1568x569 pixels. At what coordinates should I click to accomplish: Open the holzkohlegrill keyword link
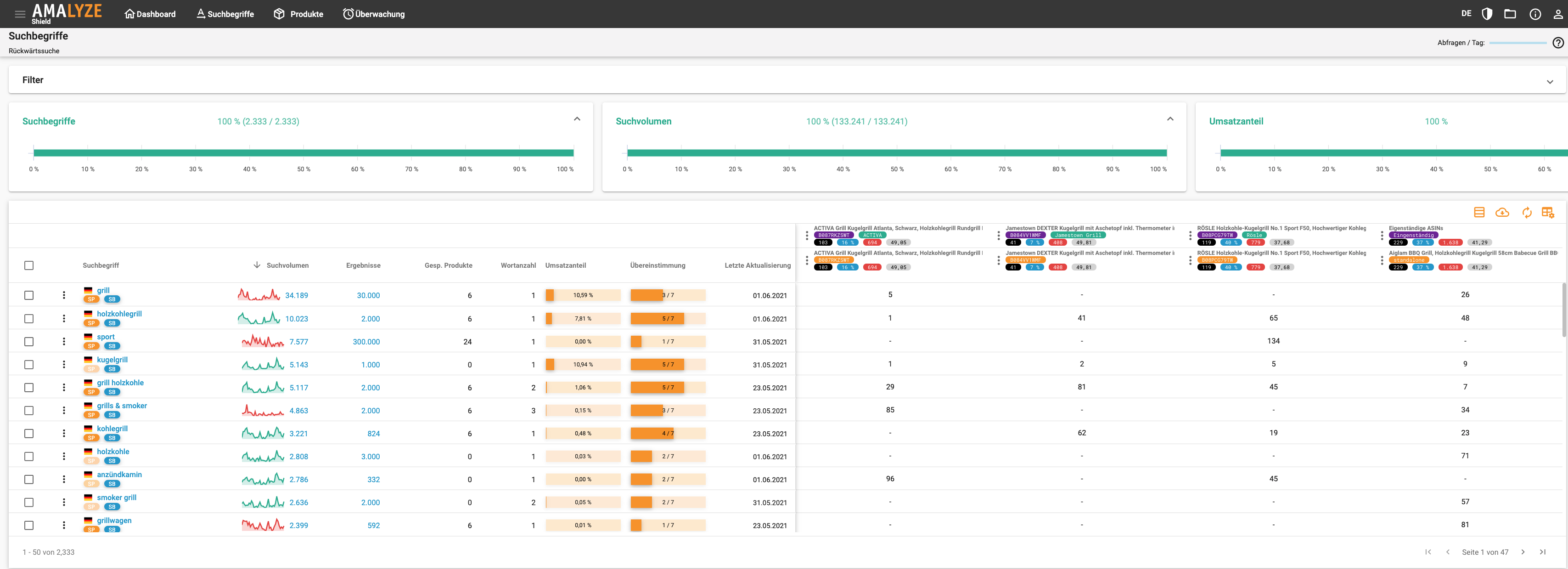click(x=119, y=314)
